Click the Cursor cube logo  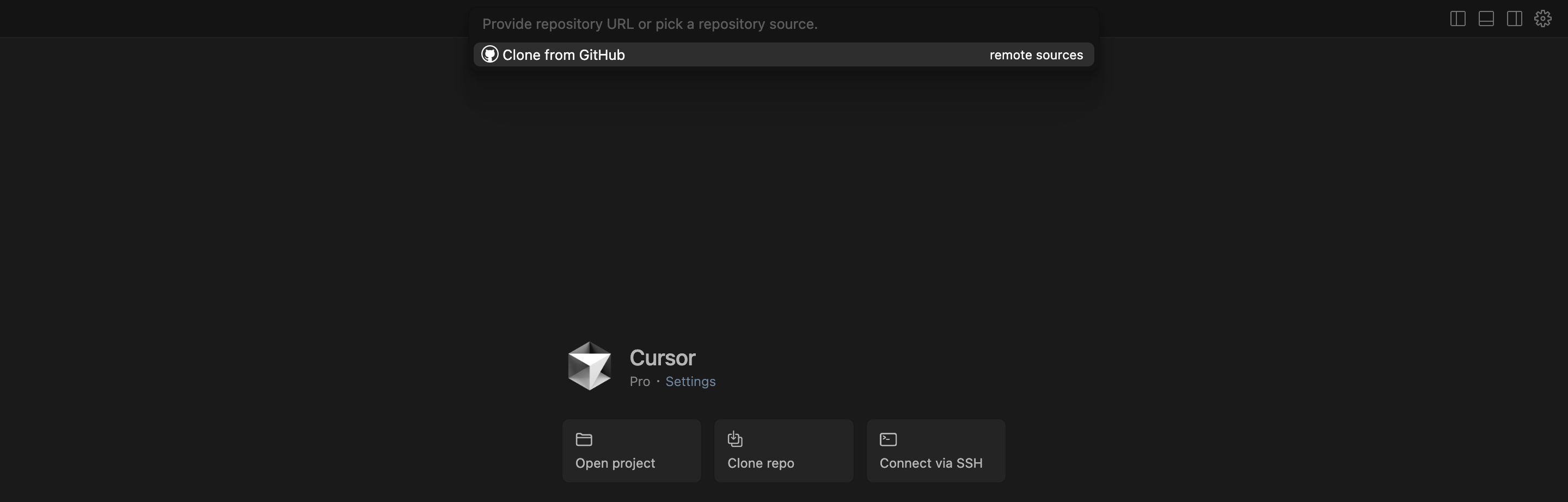(589, 366)
